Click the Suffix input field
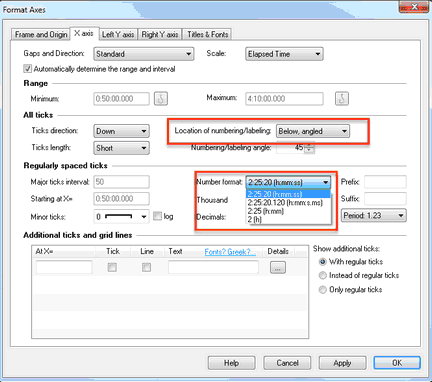Viewport: 432px width, 382px height. click(x=385, y=199)
